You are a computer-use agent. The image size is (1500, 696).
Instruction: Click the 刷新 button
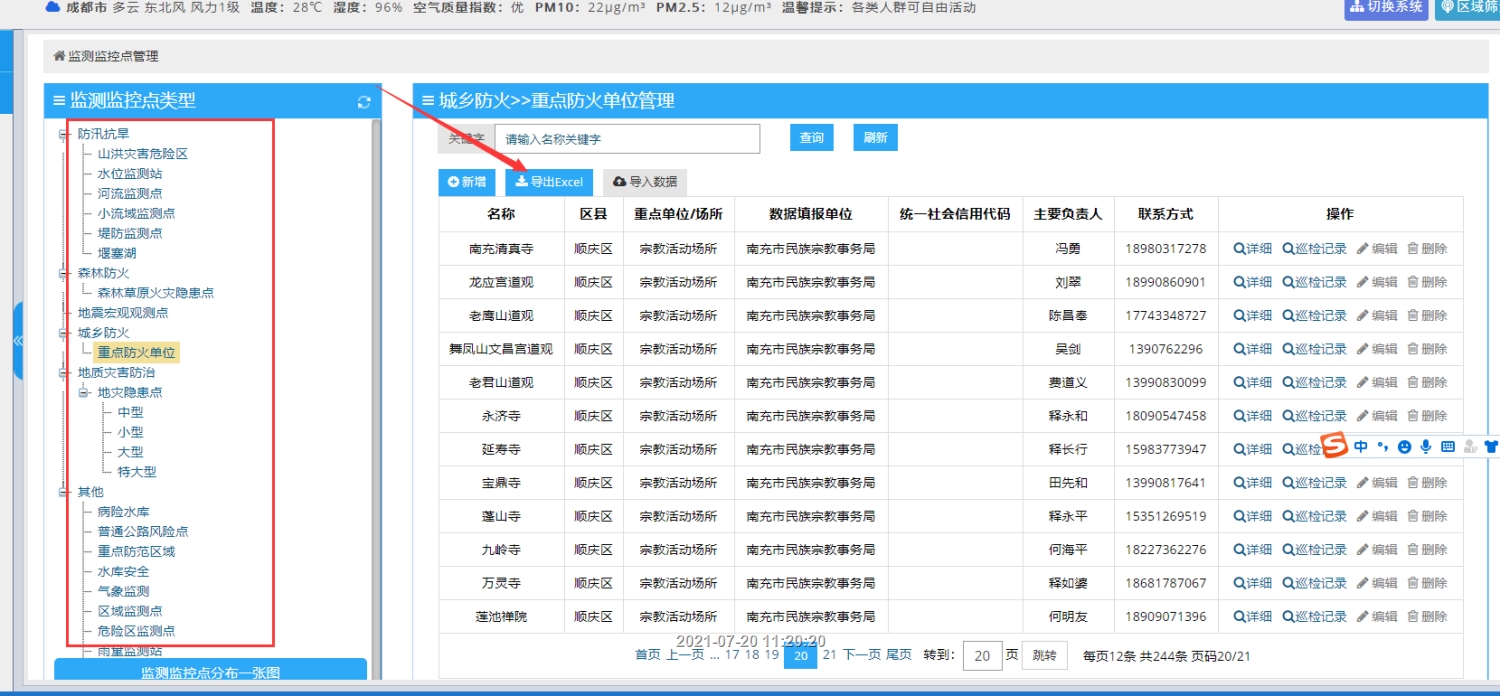876,138
